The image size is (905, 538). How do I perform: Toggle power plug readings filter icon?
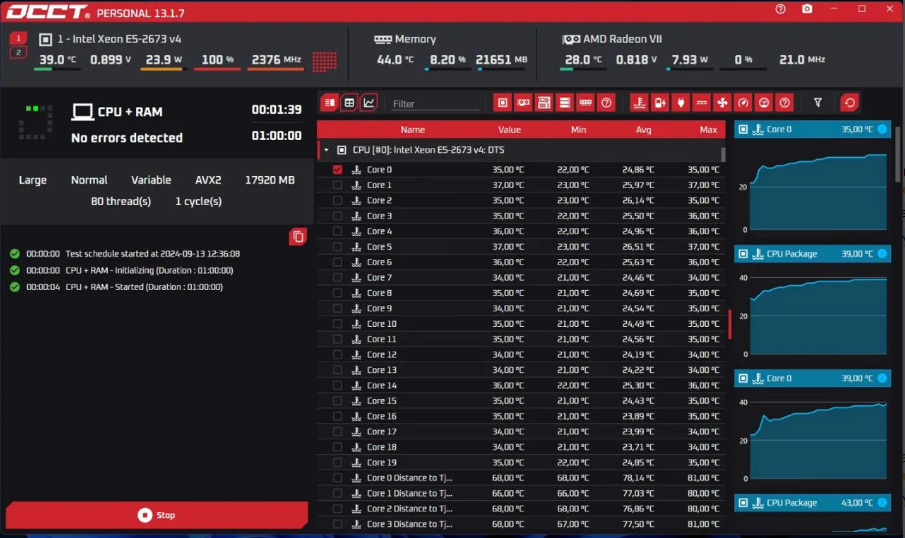pos(681,103)
